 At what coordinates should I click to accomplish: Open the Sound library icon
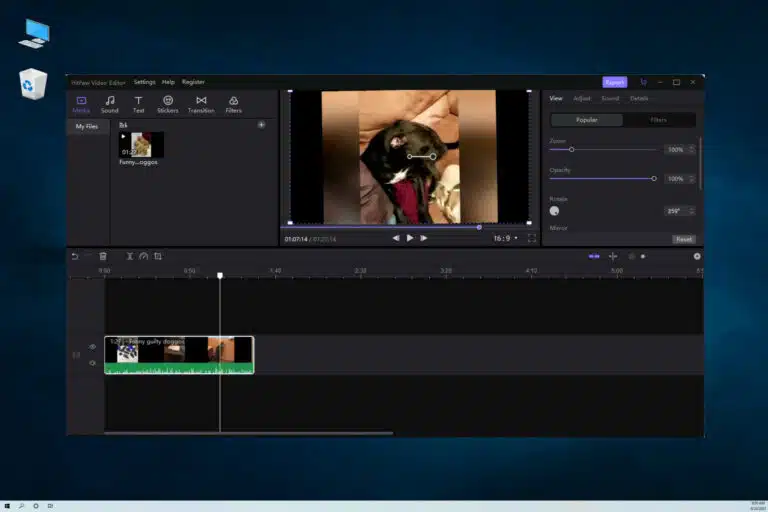tap(110, 104)
